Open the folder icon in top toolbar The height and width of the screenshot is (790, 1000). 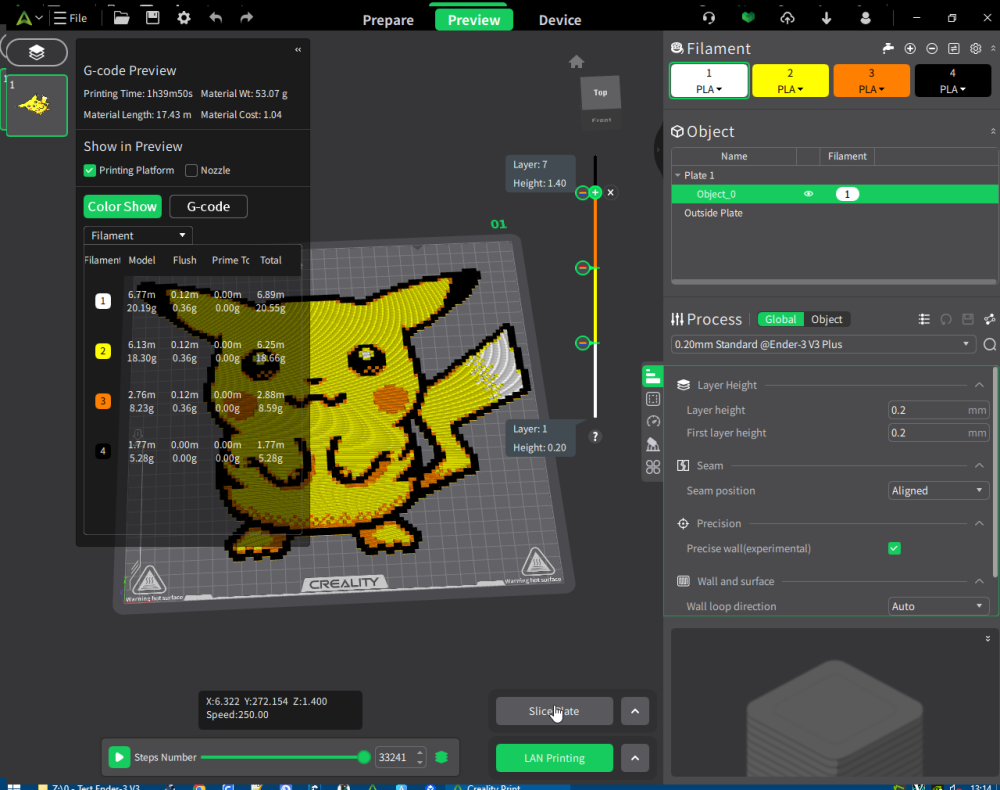[121, 18]
